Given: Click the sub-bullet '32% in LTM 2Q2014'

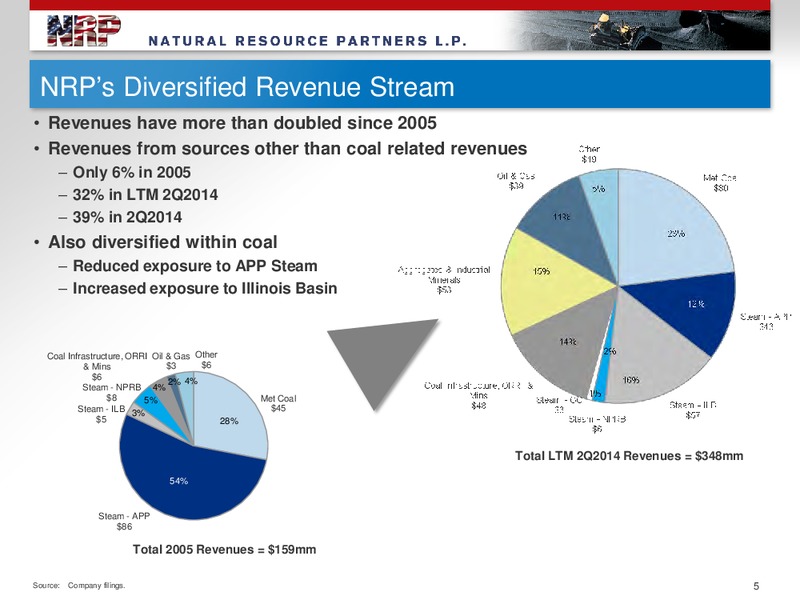Looking at the screenshot, I should tap(145, 195).
